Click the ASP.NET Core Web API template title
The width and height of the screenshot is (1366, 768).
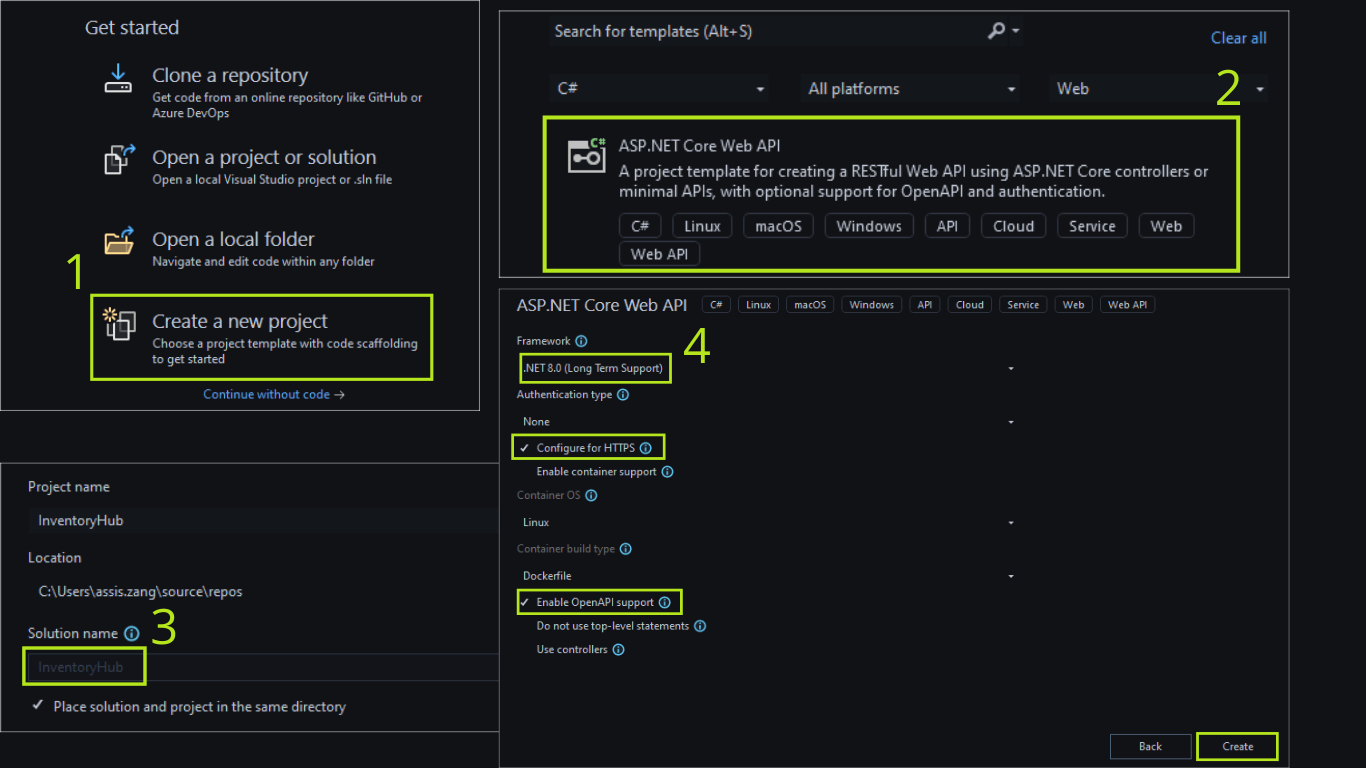(700, 146)
